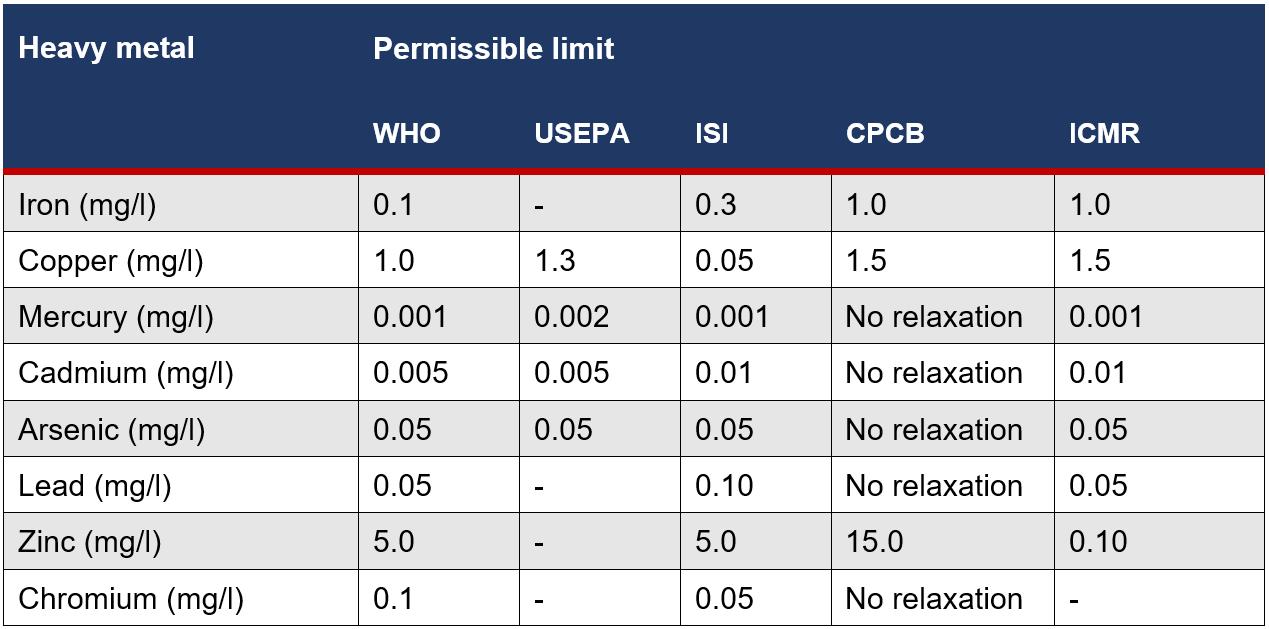The image size is (1269, 629).
Task: Select the Mercury (mg/l) row label
Action: [x=115, y=317]
